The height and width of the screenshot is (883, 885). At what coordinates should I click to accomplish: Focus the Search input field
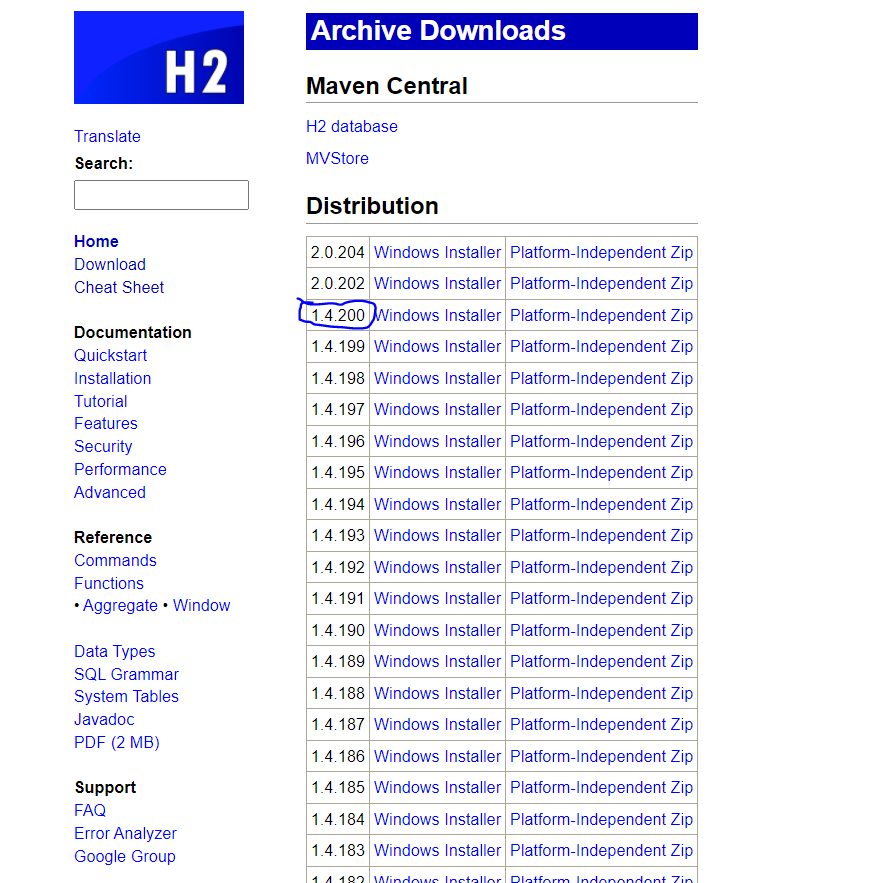[161, 195]
